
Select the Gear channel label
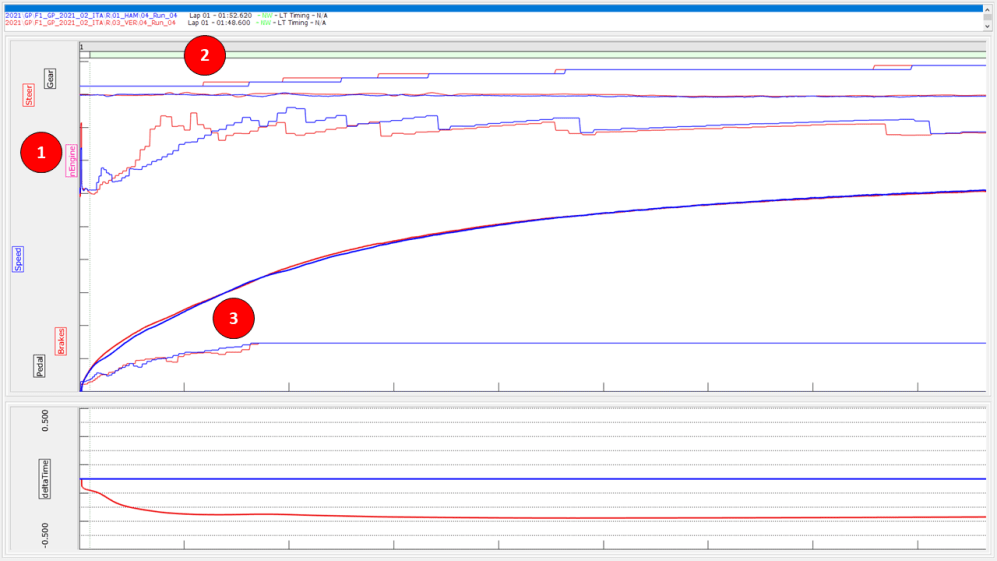[x=50, y=78]
